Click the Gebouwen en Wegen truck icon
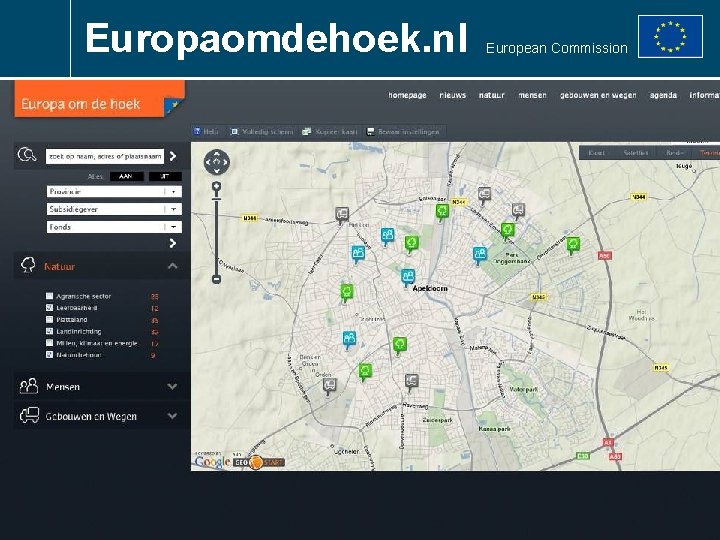Screen dimensions: 720x540 click(29, 415)
